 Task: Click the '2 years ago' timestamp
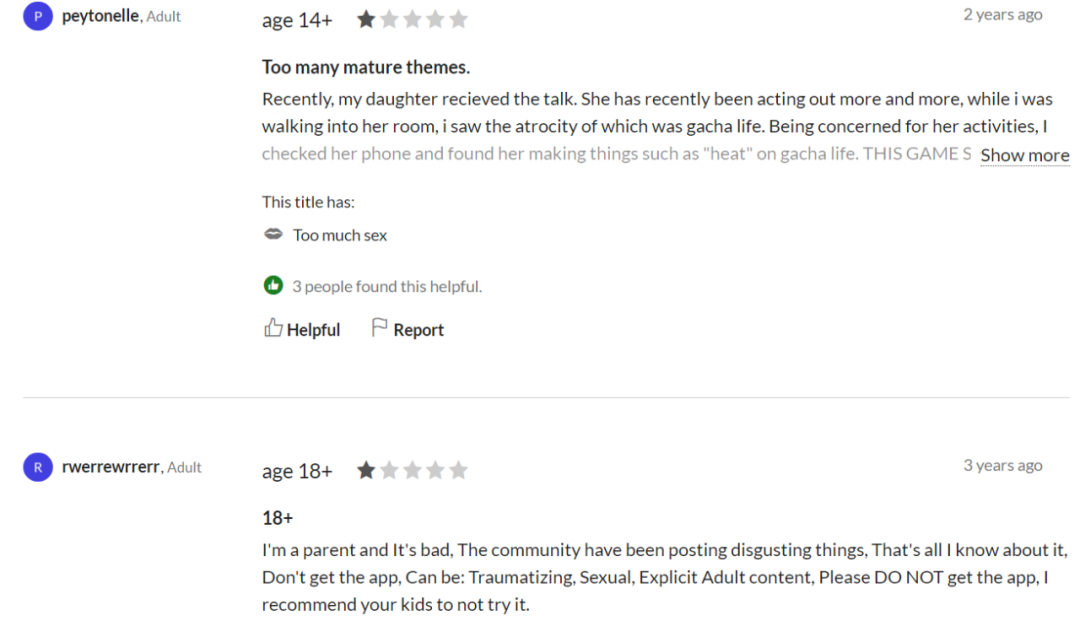[1002, 15]
